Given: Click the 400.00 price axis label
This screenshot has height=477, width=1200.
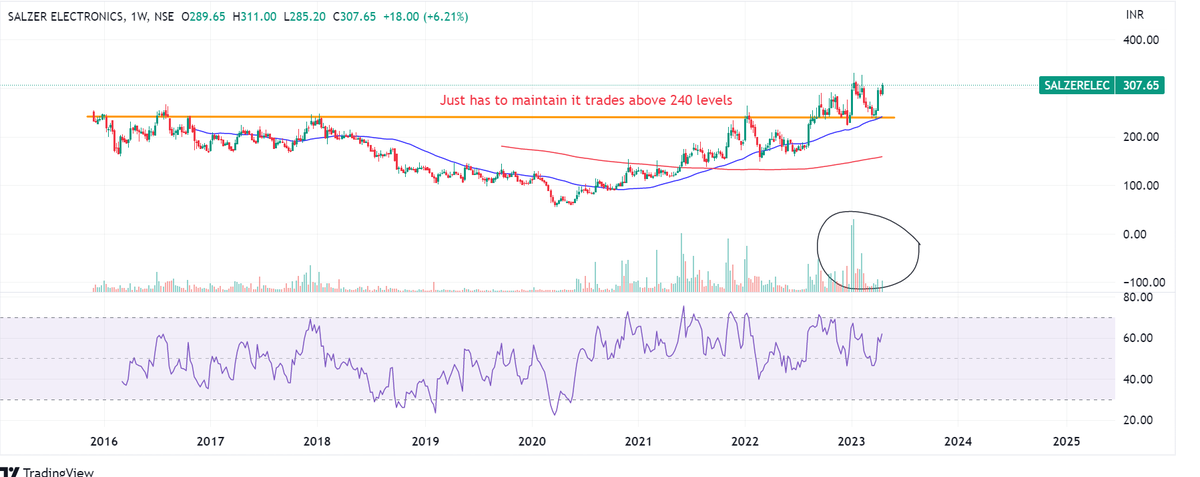Looking at the screenshot, I should point(1139,40).
